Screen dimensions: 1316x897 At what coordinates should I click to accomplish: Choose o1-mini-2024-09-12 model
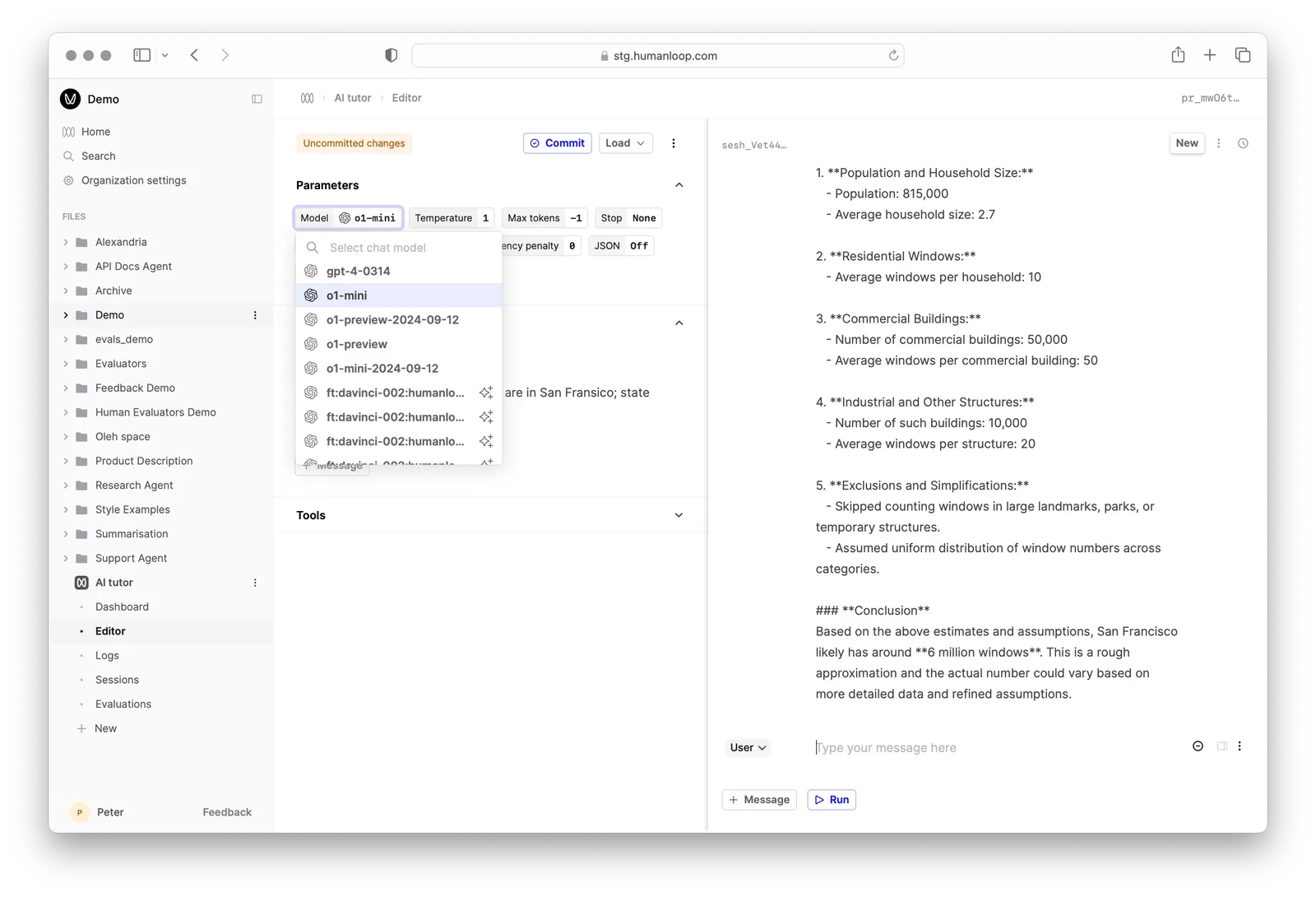click(x=399, y=368)
